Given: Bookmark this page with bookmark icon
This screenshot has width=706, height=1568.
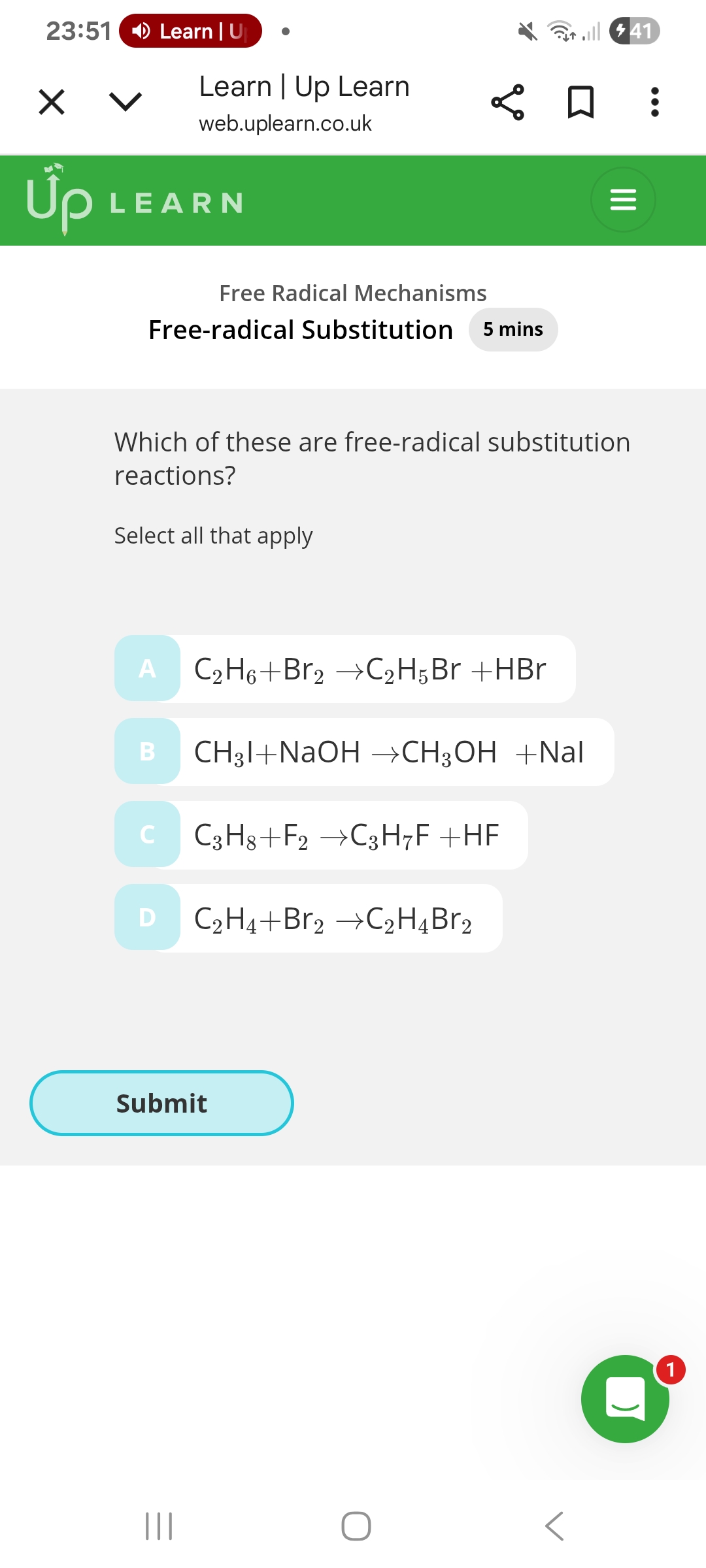Looking at the screenshot, I should tap(580, 102).
